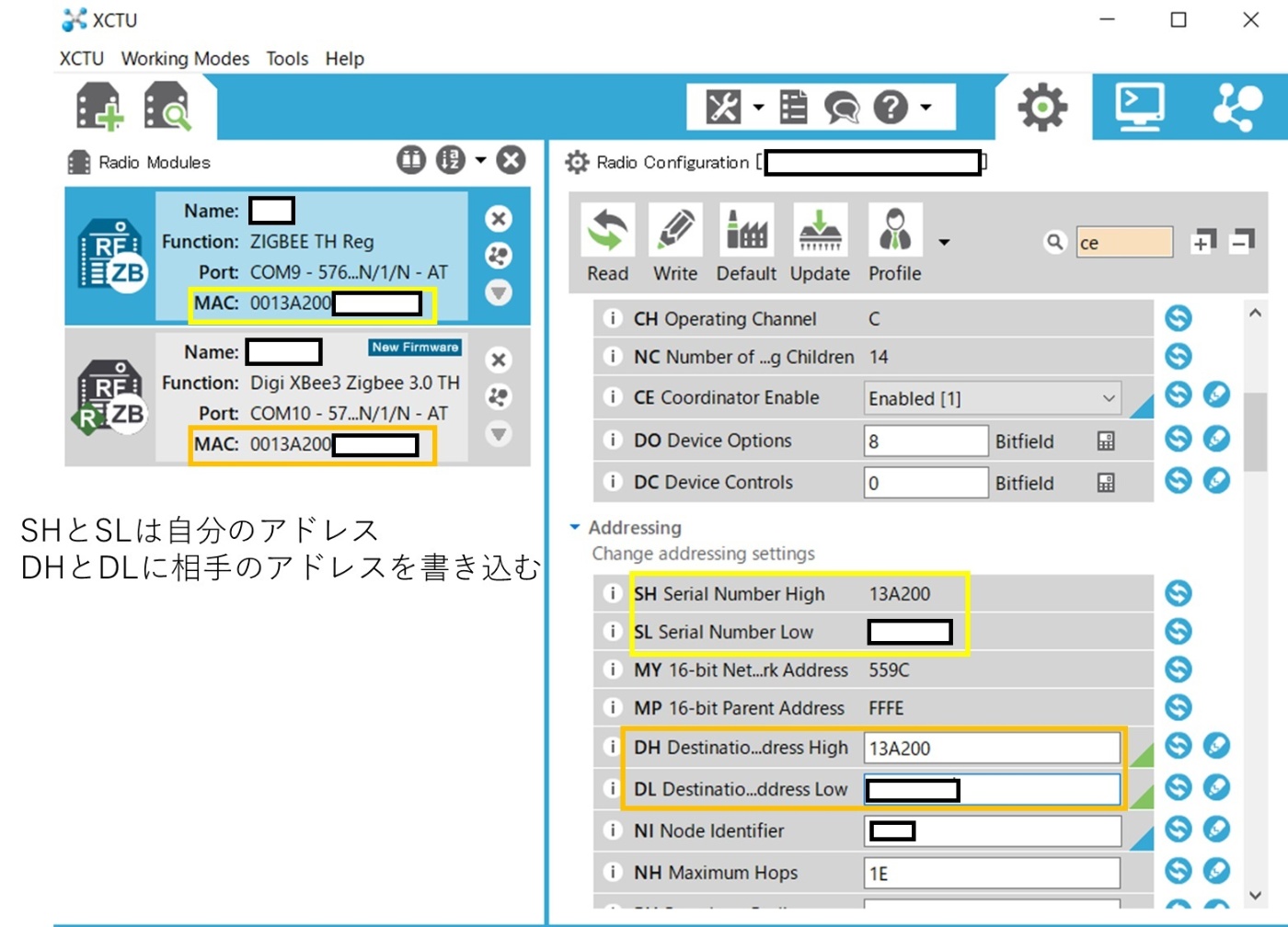Open the Tools menu
1288x927 pixels.
287,59
